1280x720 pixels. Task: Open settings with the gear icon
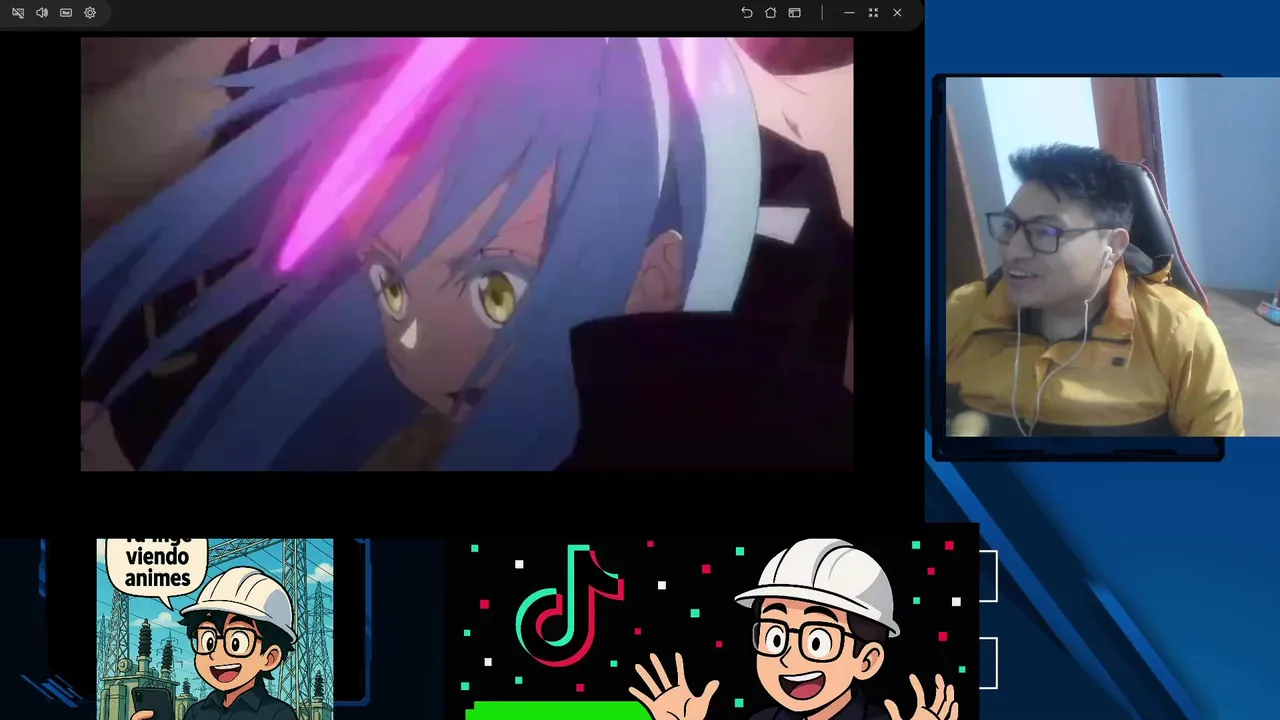[x=90, y=13]
